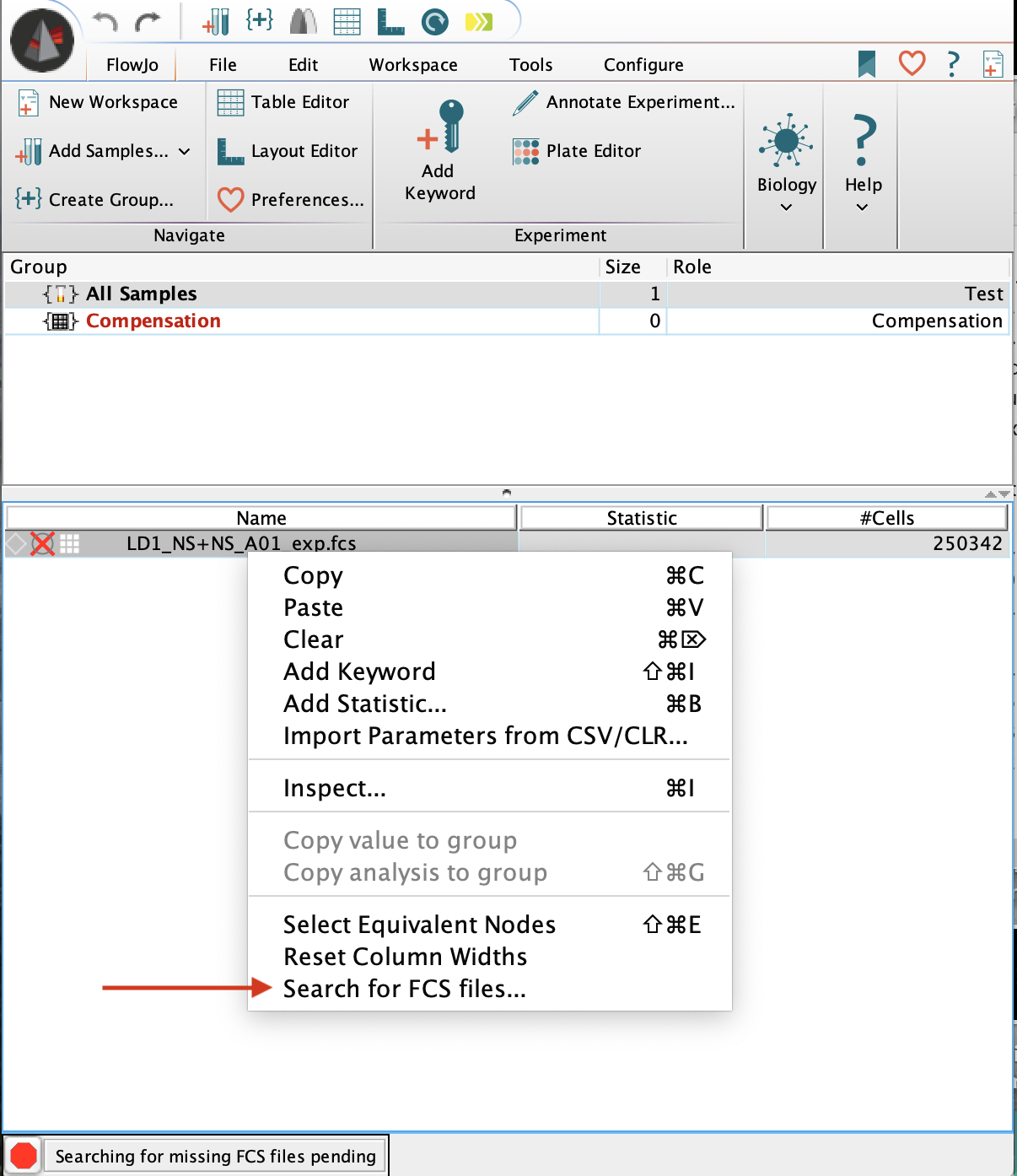The width and height of the screenshot is (1017, 1176).
Task: Choose Select Equivalent Nodes
Action: (x=490, y=925)
